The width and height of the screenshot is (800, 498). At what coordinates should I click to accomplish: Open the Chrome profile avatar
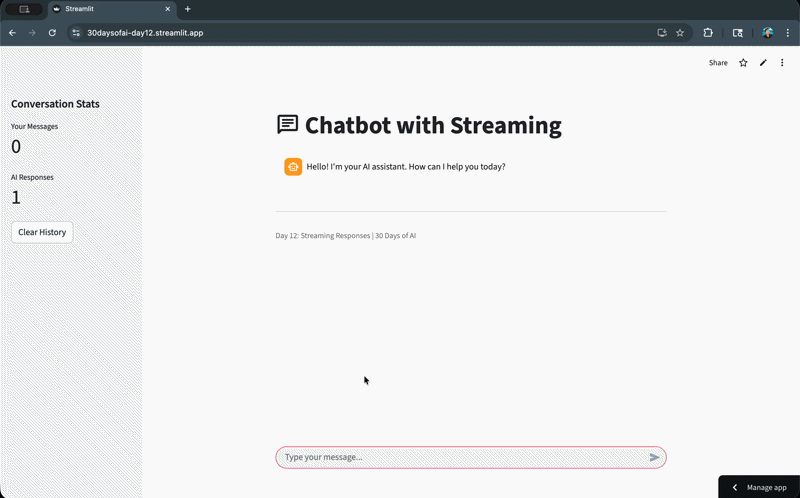tap(767, 32)
